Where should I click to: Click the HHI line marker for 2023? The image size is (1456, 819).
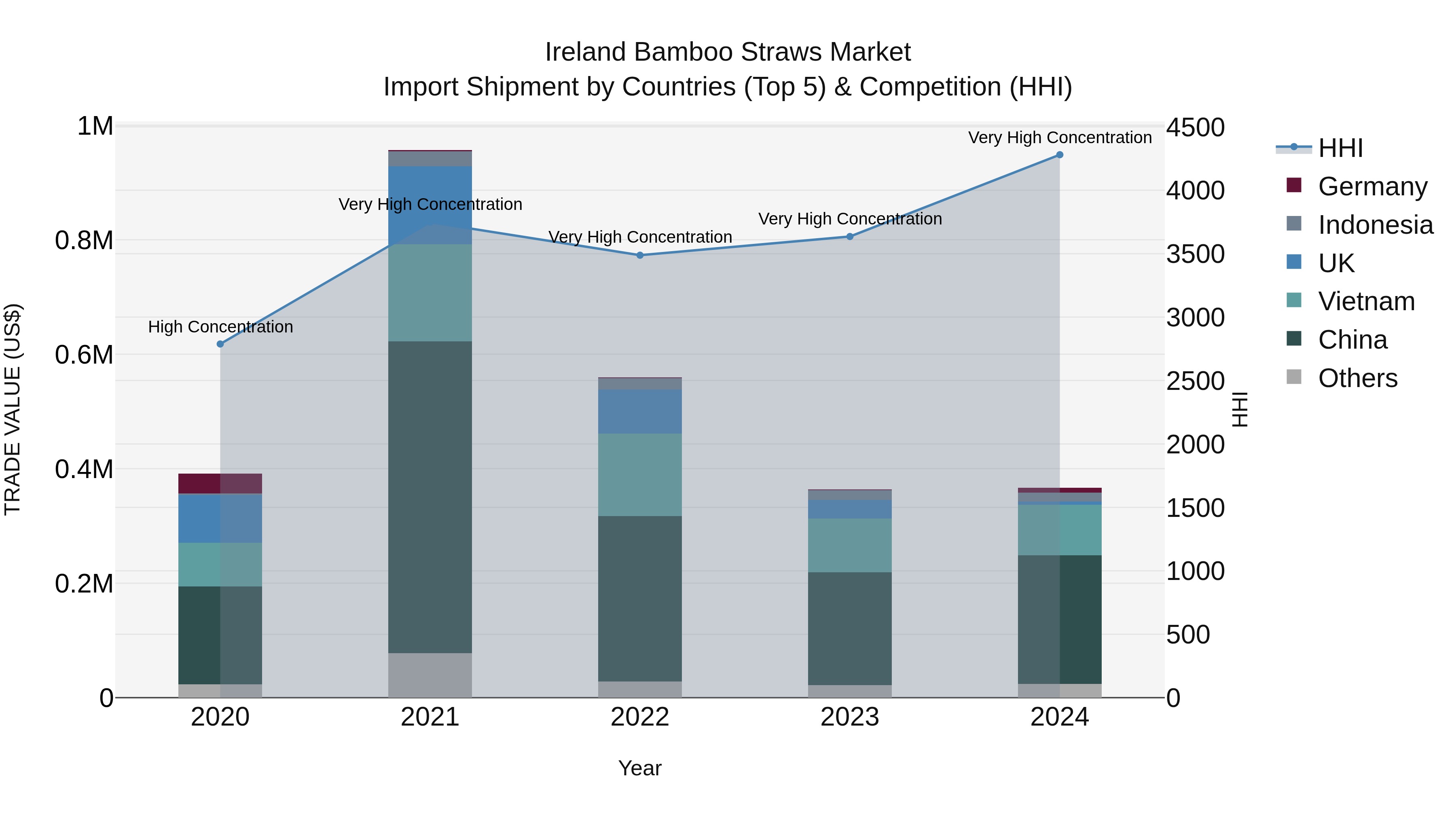click(x=849, y=236)
